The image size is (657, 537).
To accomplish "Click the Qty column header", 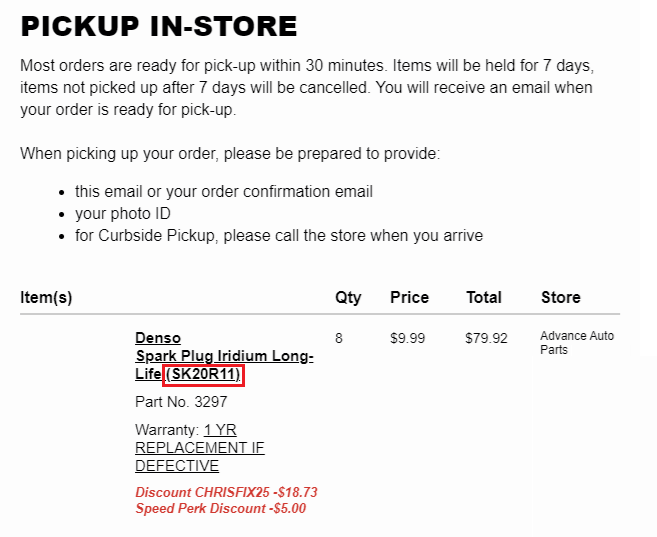I will 348,298.
